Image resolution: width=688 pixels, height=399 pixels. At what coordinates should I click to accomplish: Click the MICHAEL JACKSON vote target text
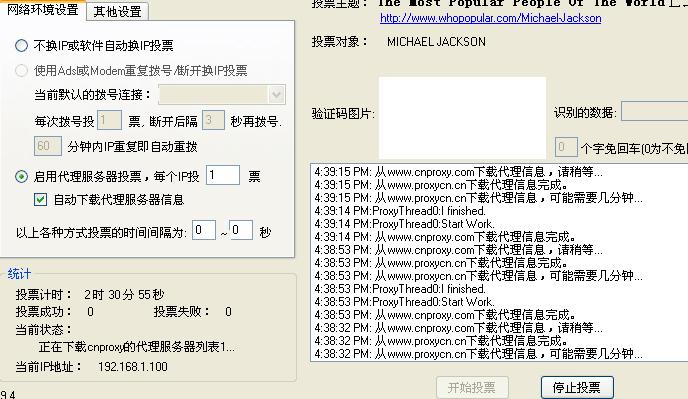[x=436, y=42]
